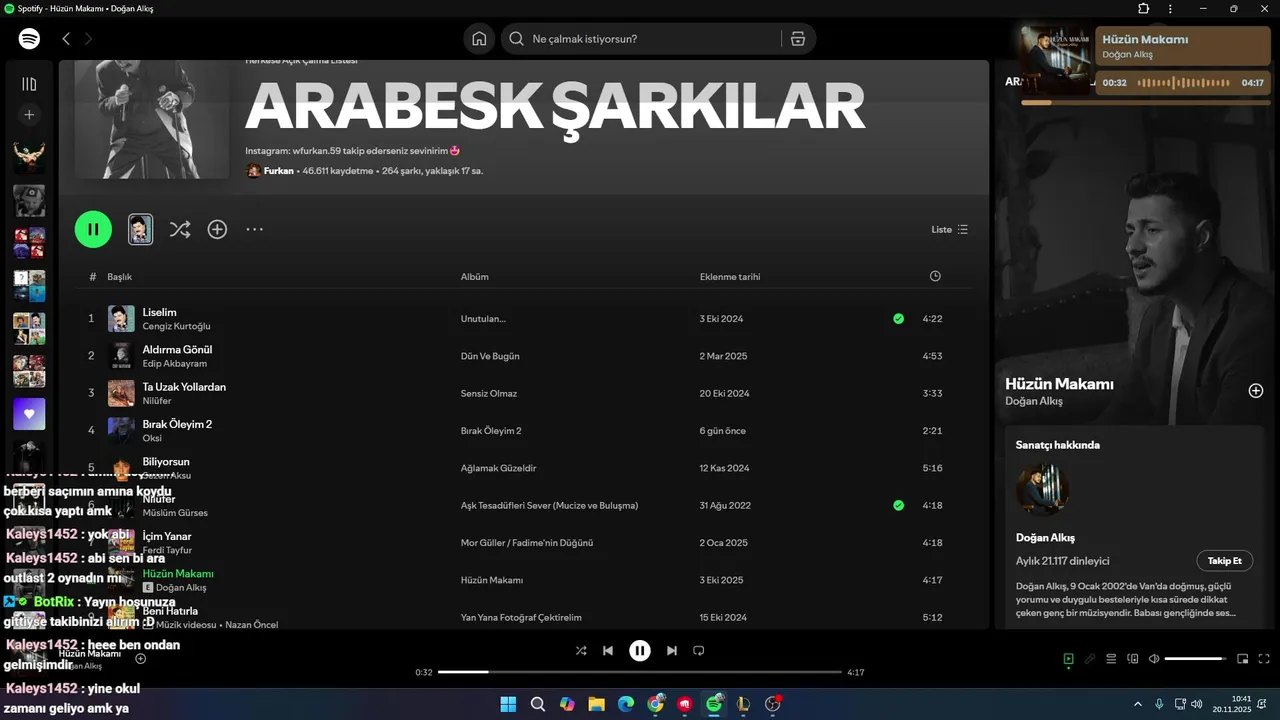Viewport: 1280px width, 720px height.
Task: Toggle playlist shuffle next to preview thumbnail
Action: 180,229
